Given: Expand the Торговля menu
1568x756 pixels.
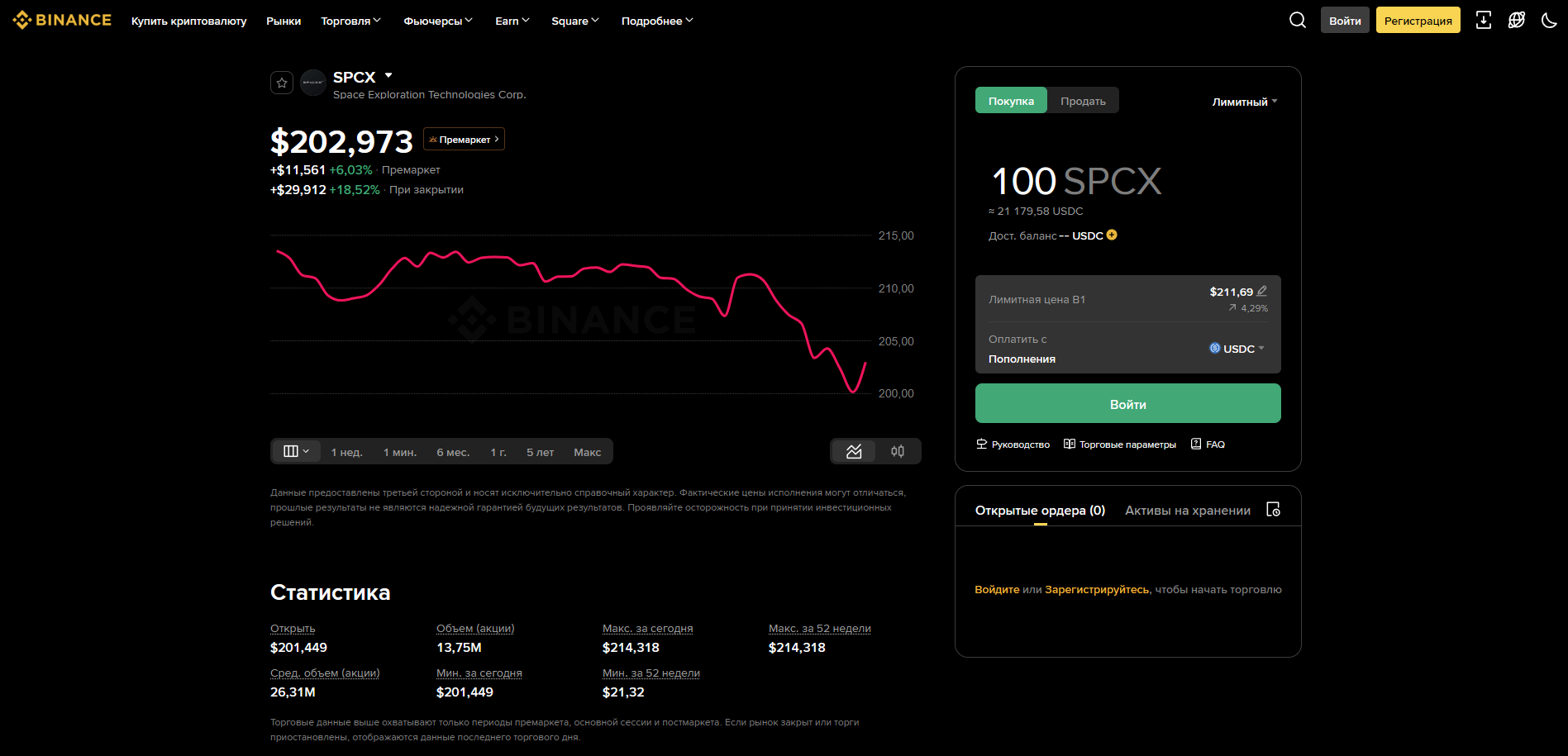Looking at the screenshot, I should point(350,21).
